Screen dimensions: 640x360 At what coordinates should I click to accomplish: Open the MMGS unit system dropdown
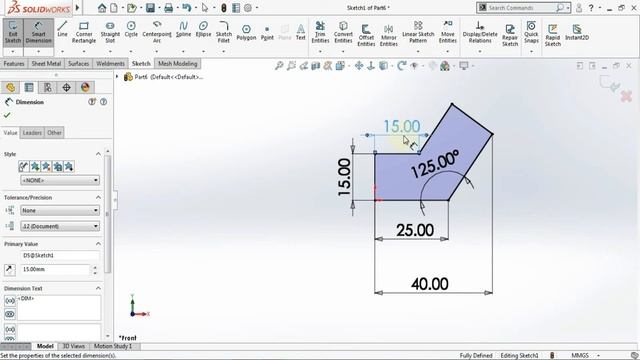598,356
